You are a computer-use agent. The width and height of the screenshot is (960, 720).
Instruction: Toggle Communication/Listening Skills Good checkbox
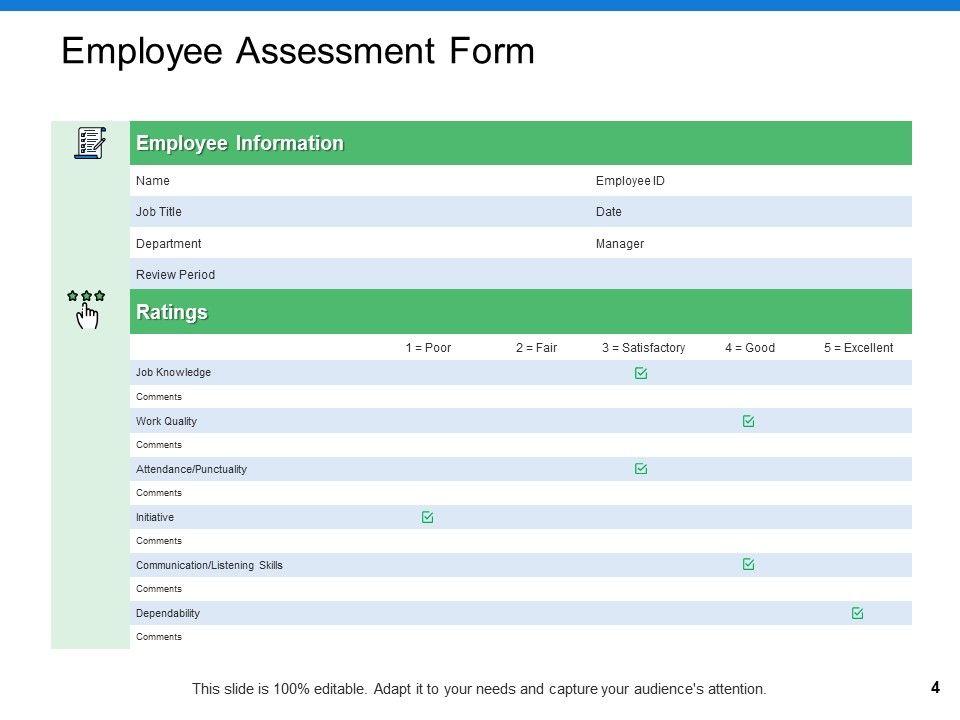click(748, 565)
